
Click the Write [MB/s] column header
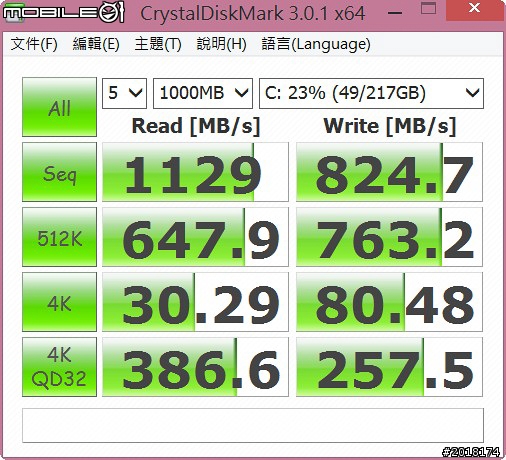click(390, 126)
